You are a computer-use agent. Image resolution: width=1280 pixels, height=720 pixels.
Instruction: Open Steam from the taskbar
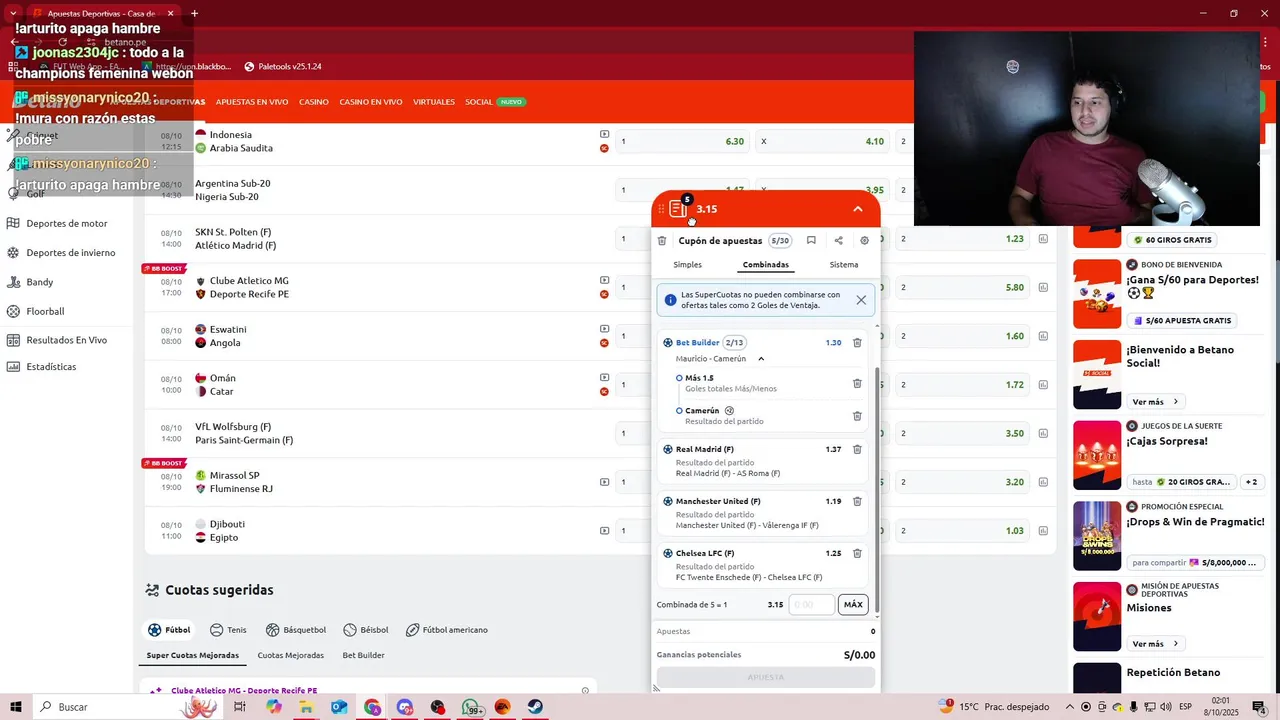pyautogui.click(x=535, y=707)
